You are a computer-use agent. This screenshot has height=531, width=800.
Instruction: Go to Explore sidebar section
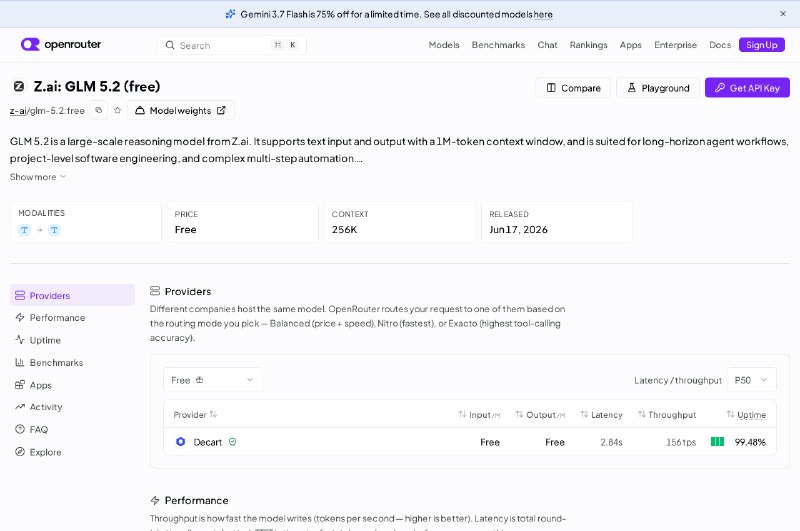click(72, 451)
